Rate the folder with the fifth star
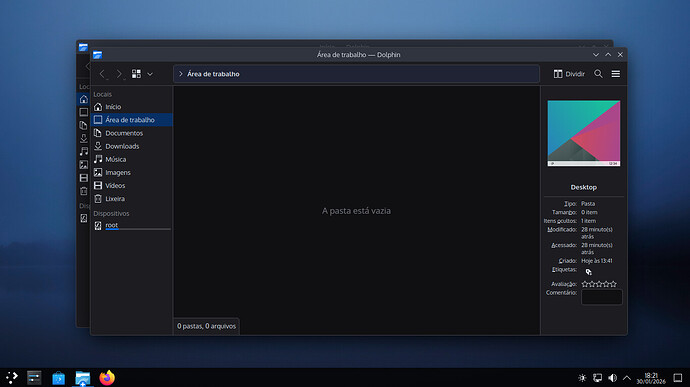 [613, 284]
